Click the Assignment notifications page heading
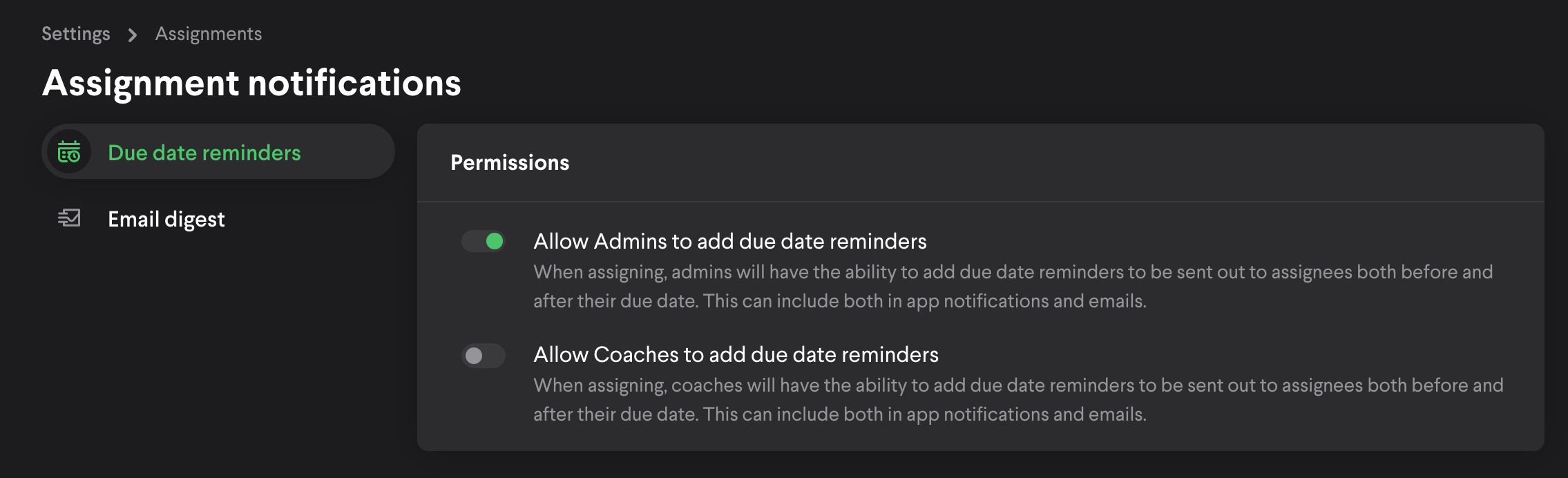 click(x=251, y=84)
